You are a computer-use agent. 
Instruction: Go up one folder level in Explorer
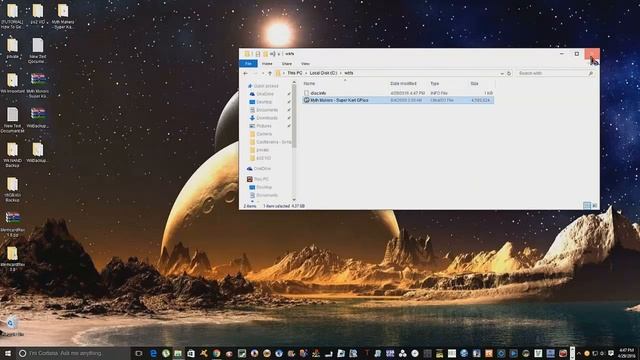point(270,73)
